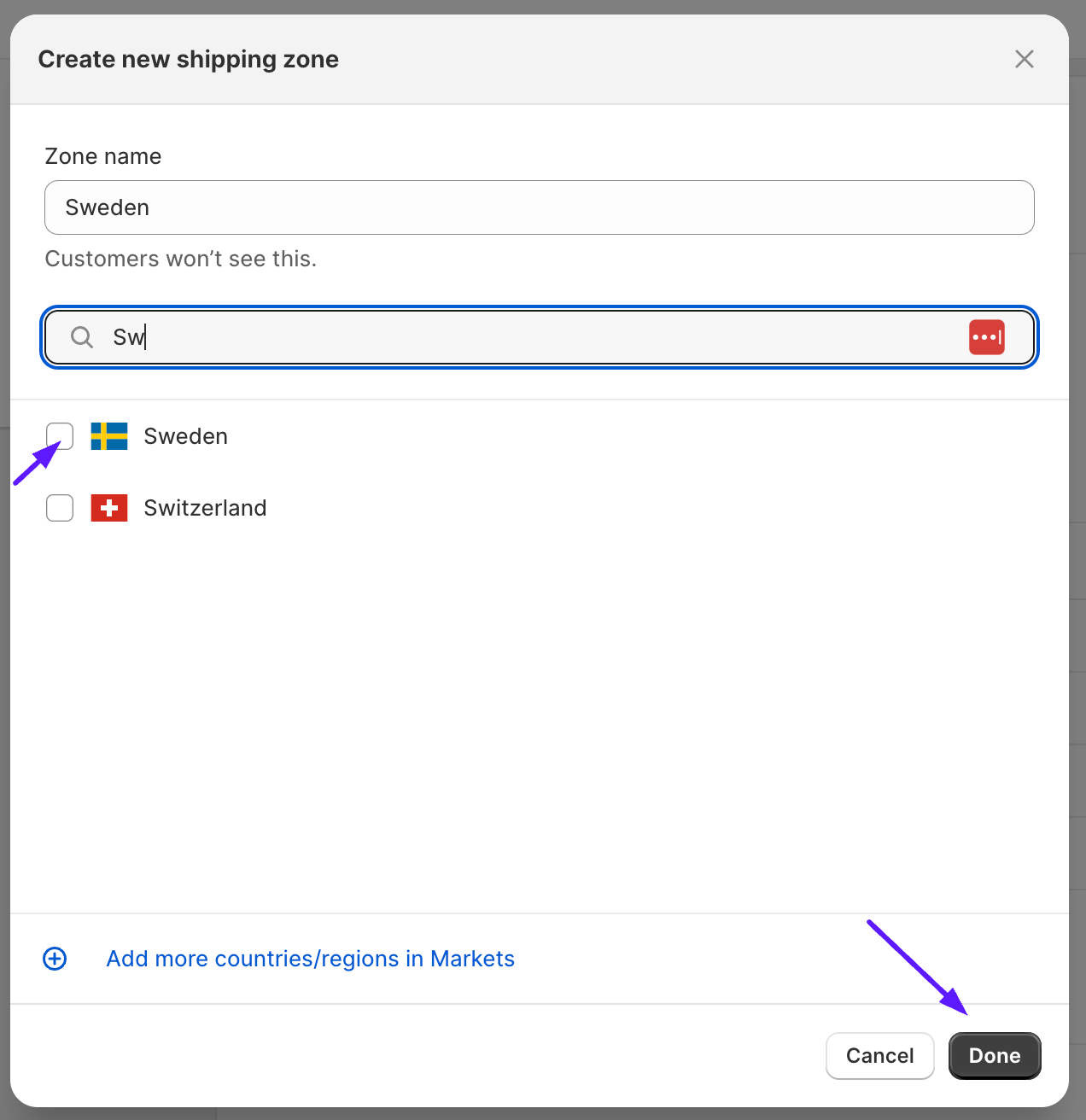The image size is (1086, 1120).
Task: Click the Swedish flag icon
Action: [108, 436]
